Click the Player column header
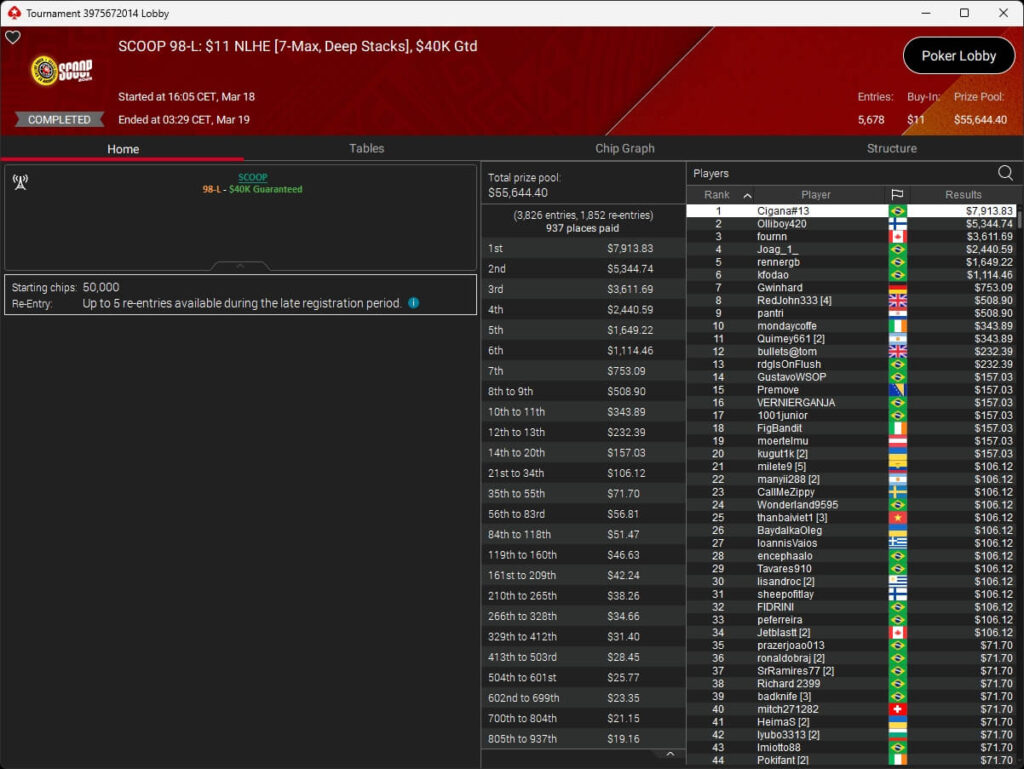 [x=815, y=195]
